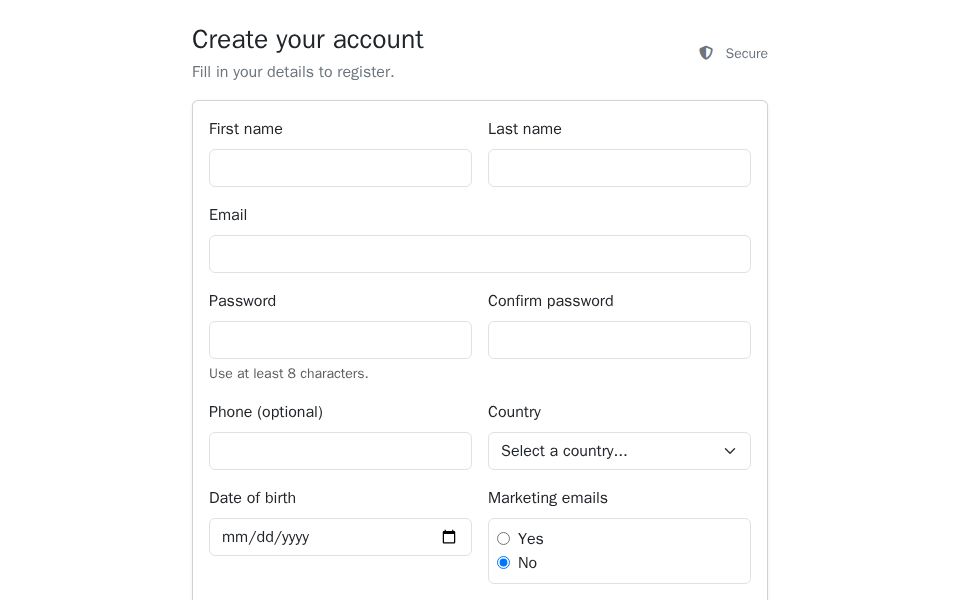This screenshot has height=600, width=960.
Task: Click the Fill in your details subtitle
Action: pos(293,71)
